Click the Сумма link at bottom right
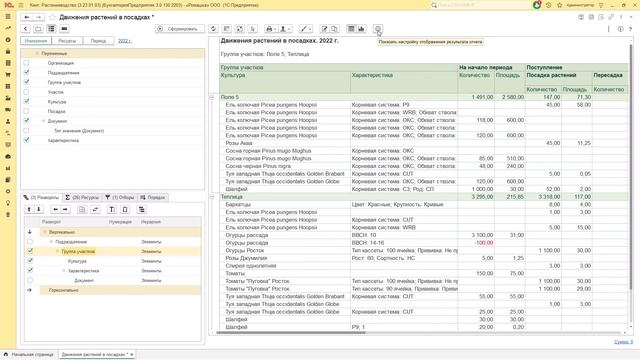640x360 pixels. pos(623,342)
